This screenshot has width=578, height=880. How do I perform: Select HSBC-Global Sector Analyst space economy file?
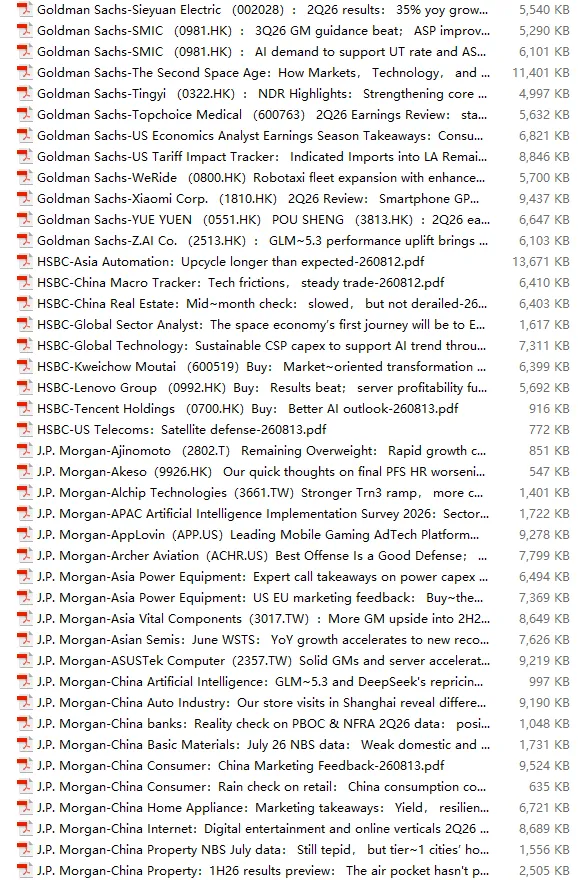coord(261,324)
